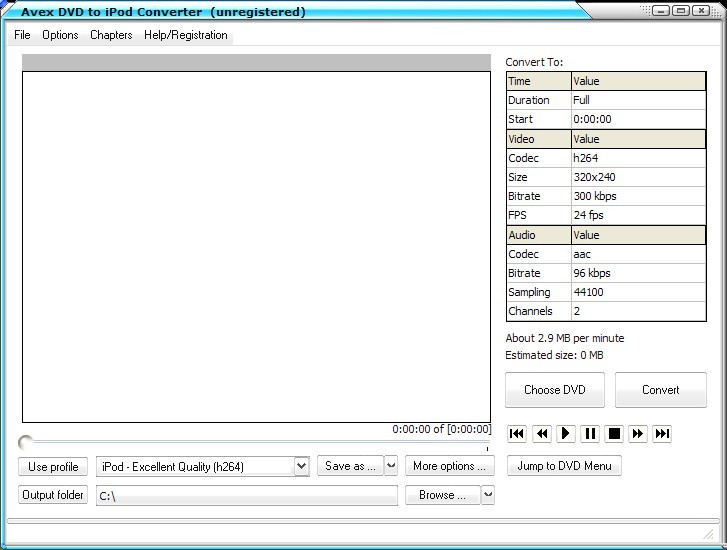Click the video preview area
The height and width of the screenshot is (550, 727).
pos(256,247)
